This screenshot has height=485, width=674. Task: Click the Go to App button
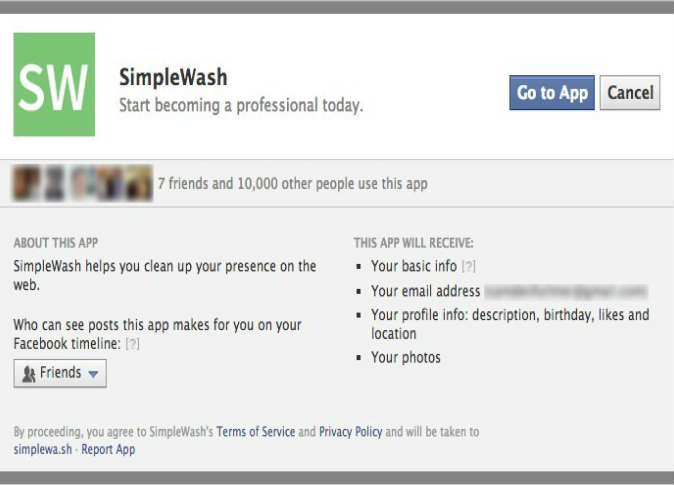point(552,93)
